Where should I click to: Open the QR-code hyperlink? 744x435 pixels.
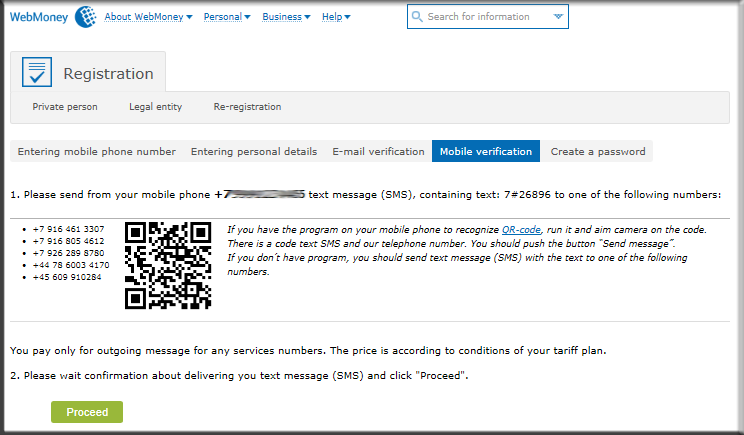pyautogui.click(x=521, y=230)
